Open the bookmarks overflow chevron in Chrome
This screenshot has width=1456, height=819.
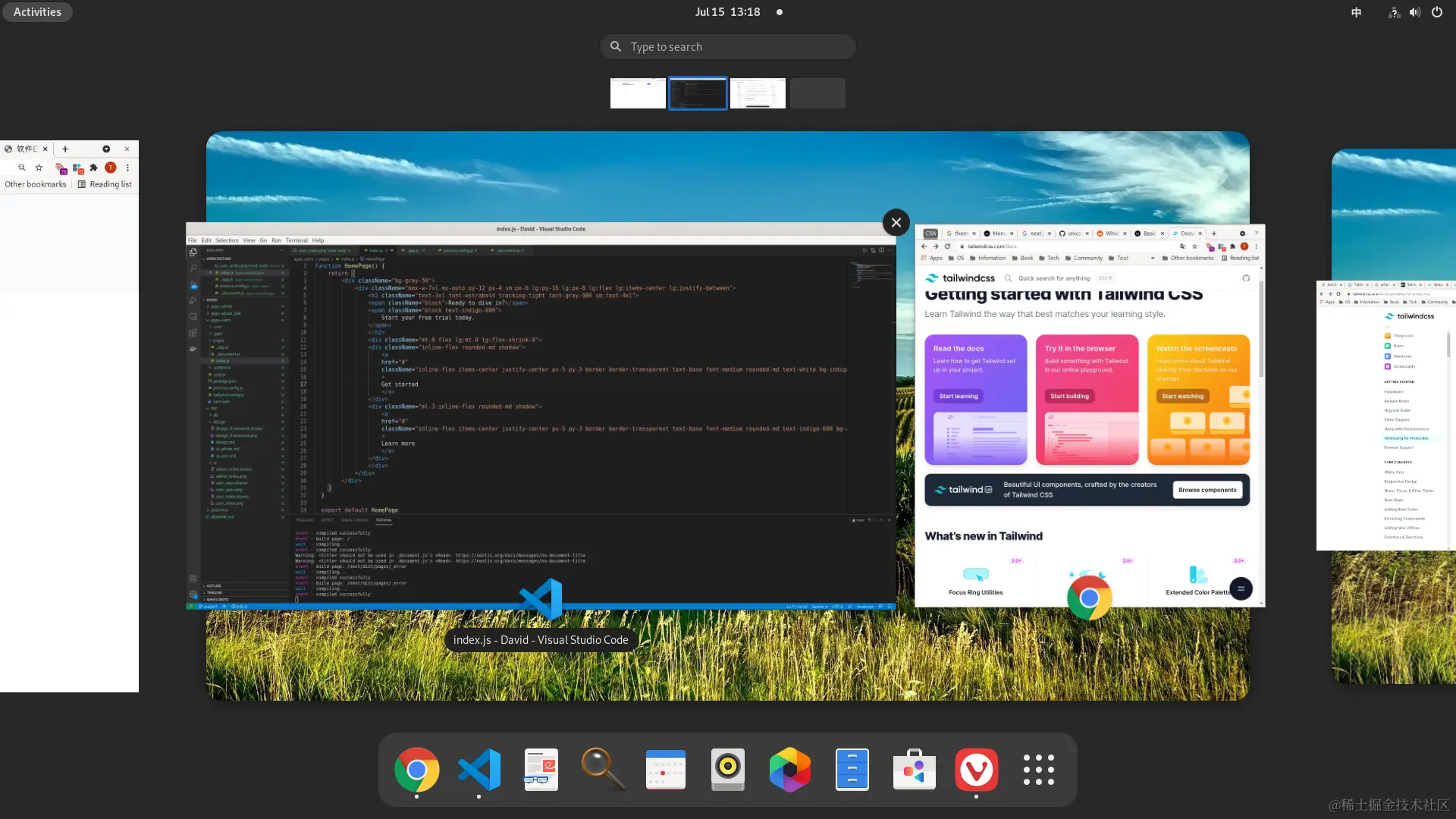tap(1153, 258)
